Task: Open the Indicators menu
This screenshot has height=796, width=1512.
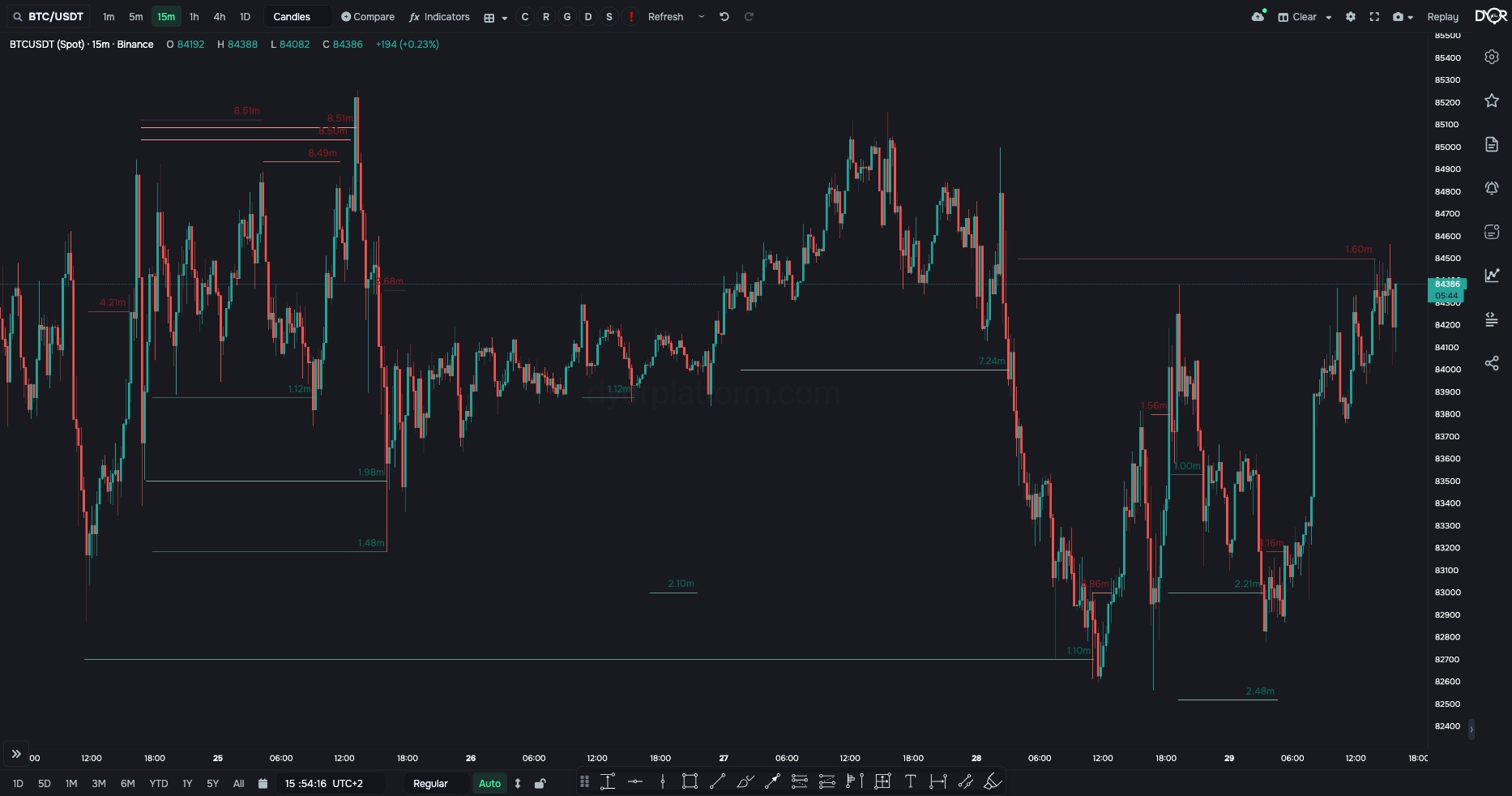Action: pos(439,16)
